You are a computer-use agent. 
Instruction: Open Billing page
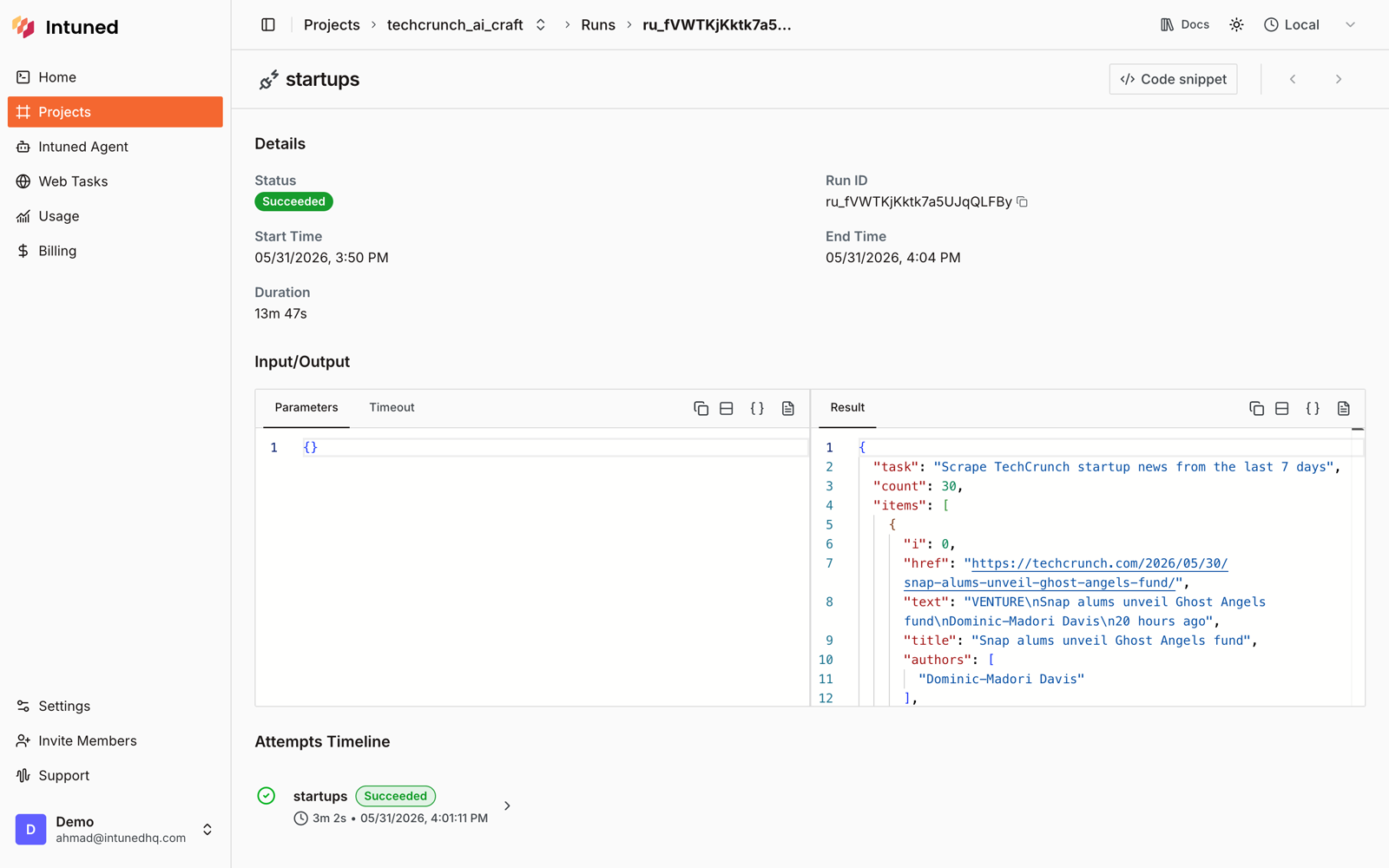click(115, 251)
